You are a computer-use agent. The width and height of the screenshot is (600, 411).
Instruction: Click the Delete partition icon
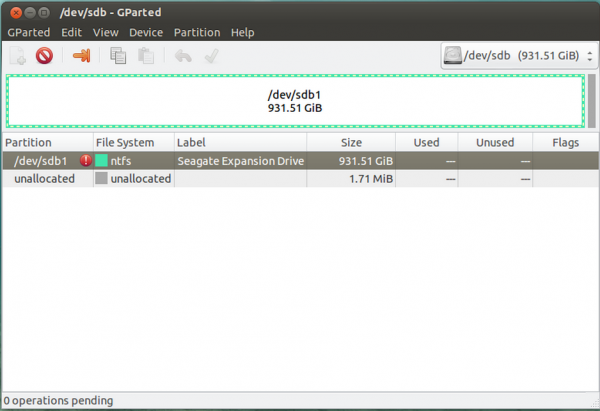click(44, 56)
